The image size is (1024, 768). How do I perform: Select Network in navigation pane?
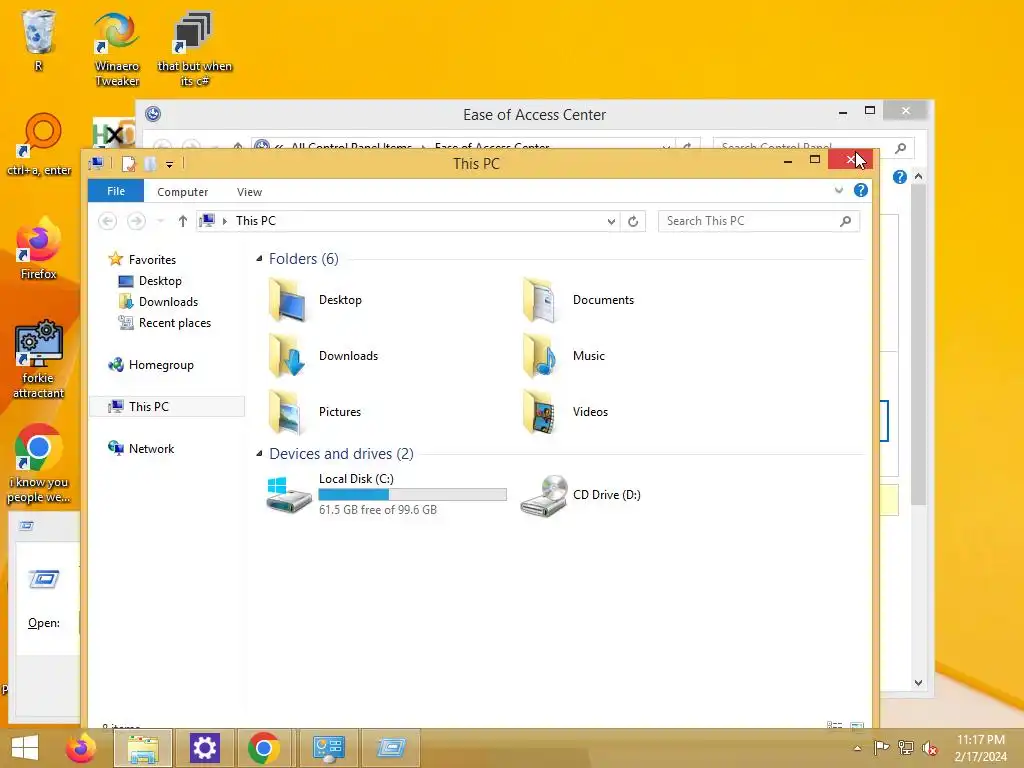(x=141, y=449)
